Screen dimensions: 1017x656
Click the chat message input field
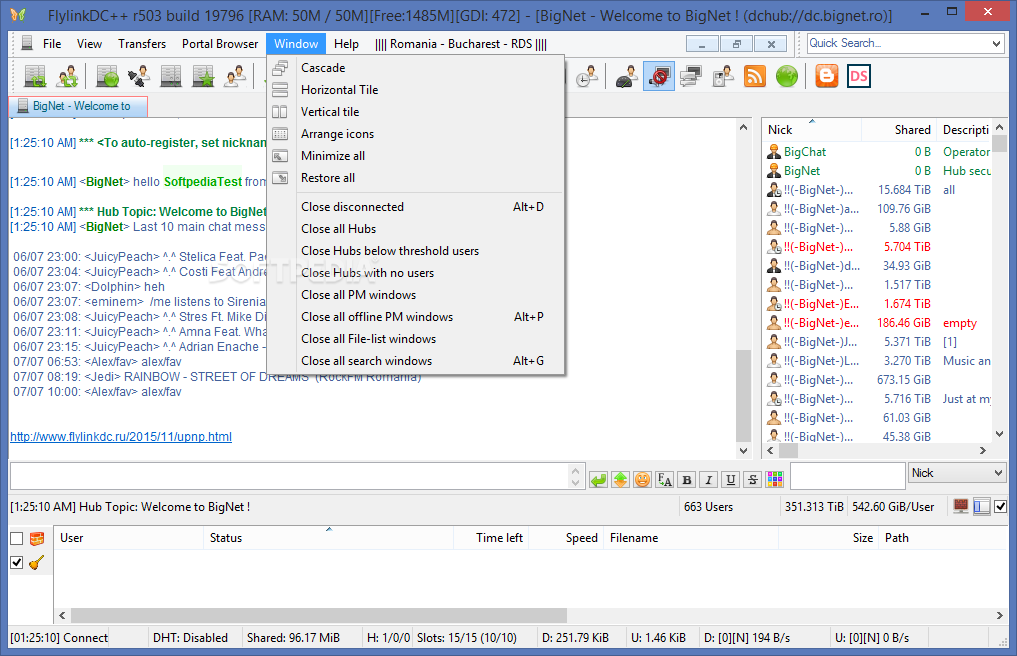tap(290, 476)
